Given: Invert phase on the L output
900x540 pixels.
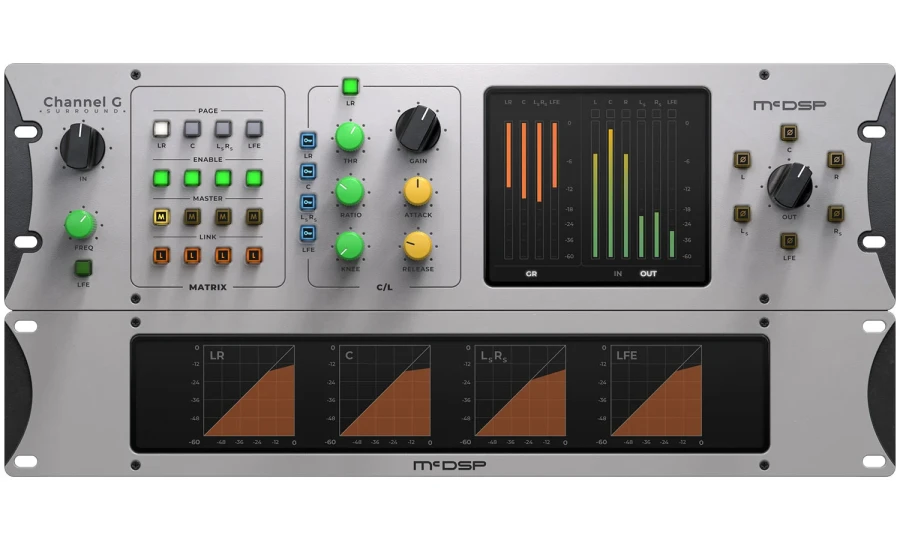Looking at the screenshot, I should [742, 160].
